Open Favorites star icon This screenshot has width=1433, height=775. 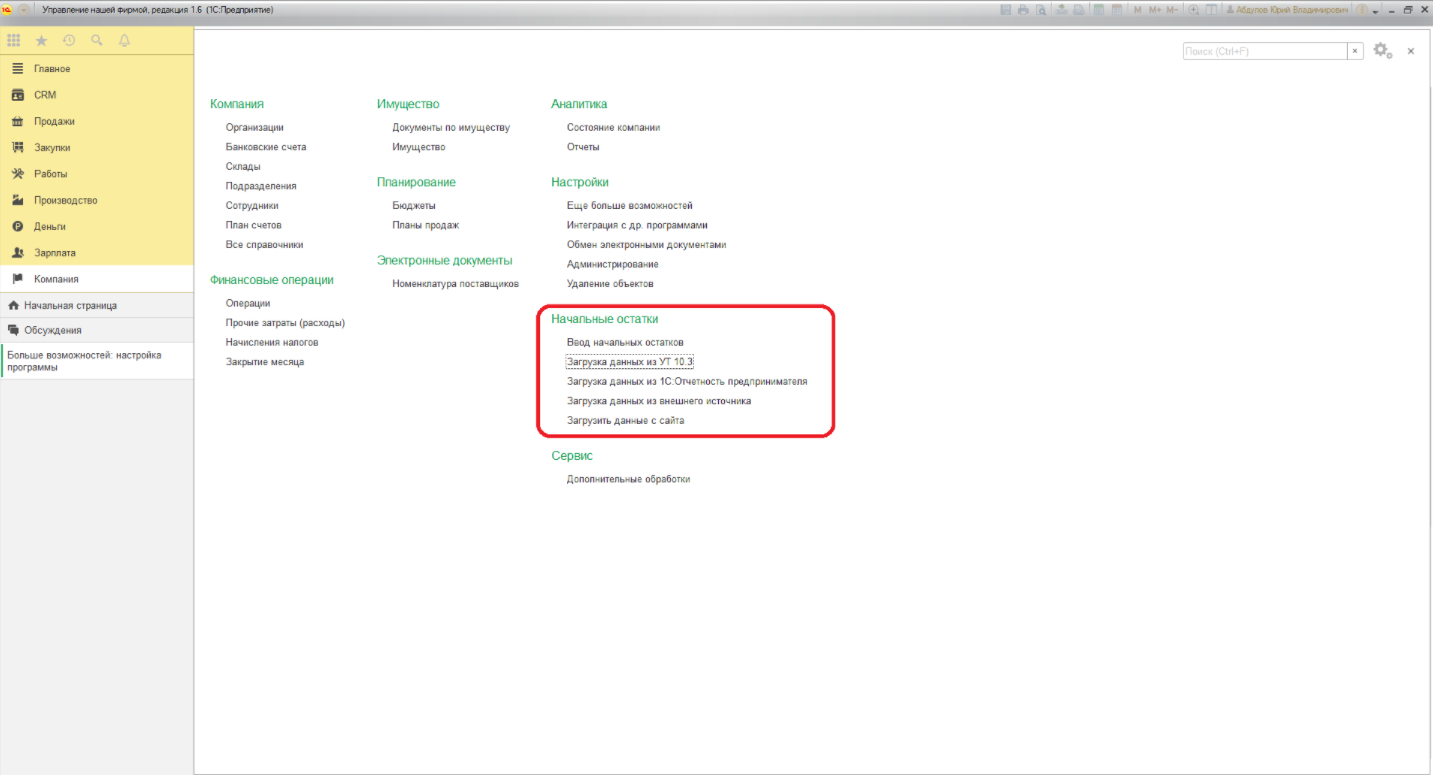(41, 41)
